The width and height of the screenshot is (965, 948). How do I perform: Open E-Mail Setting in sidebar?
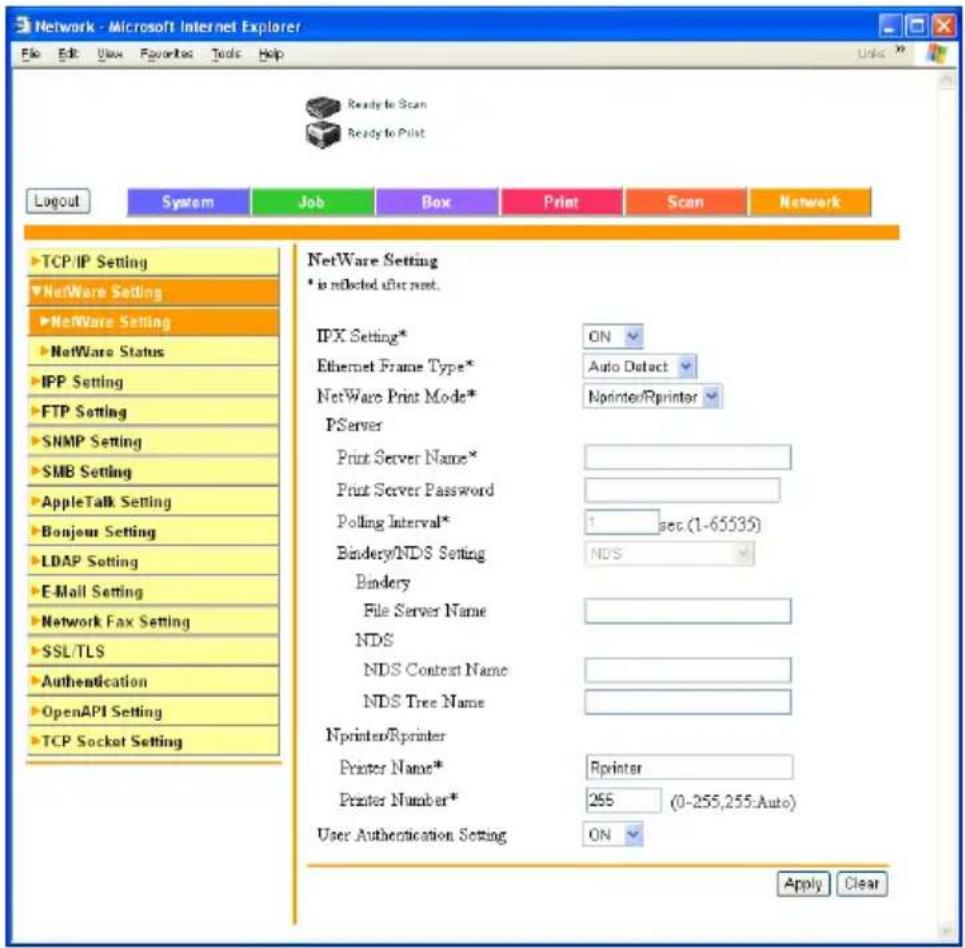[153, 592]
